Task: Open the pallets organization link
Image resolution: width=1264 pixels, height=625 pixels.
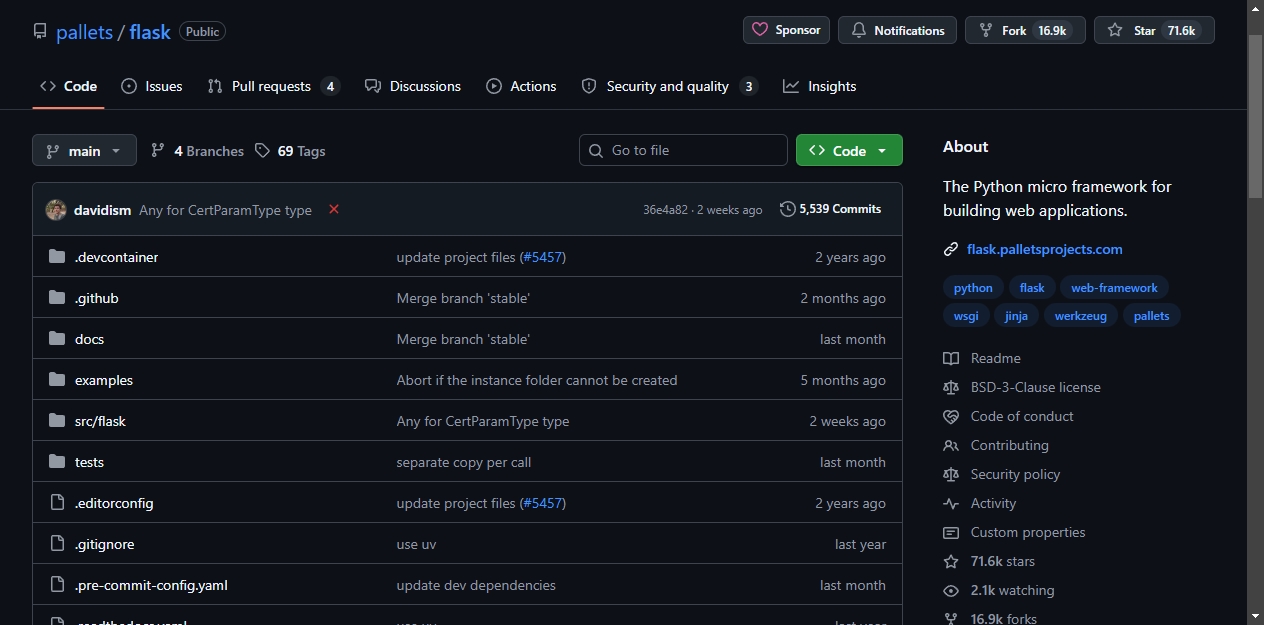Action: [84, 32]
